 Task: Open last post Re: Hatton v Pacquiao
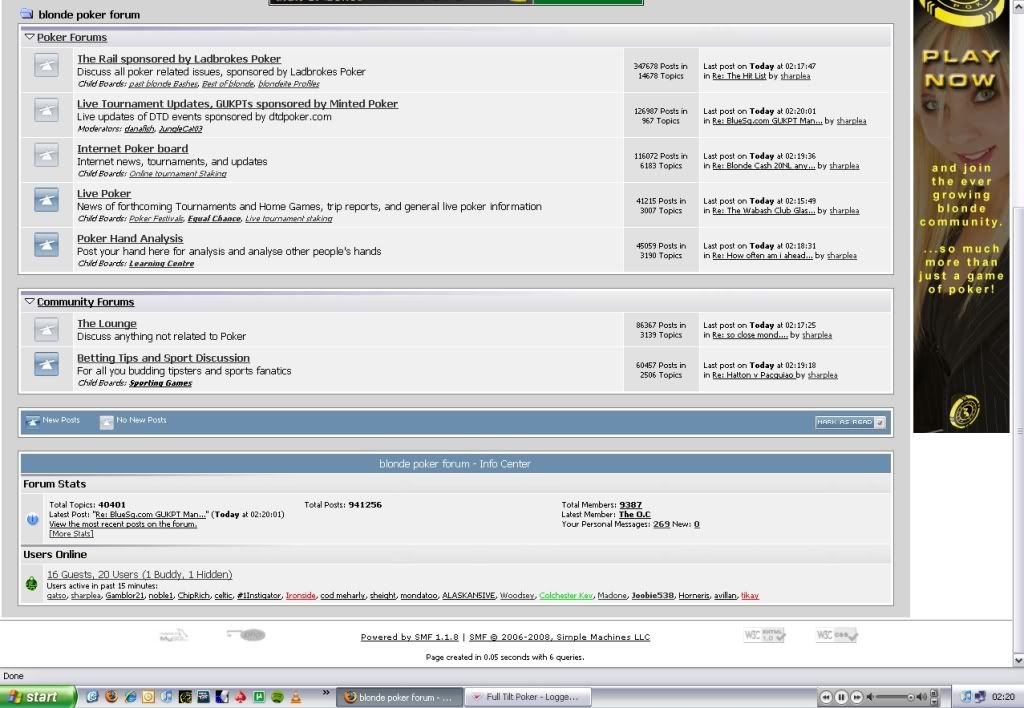point(753,375)
